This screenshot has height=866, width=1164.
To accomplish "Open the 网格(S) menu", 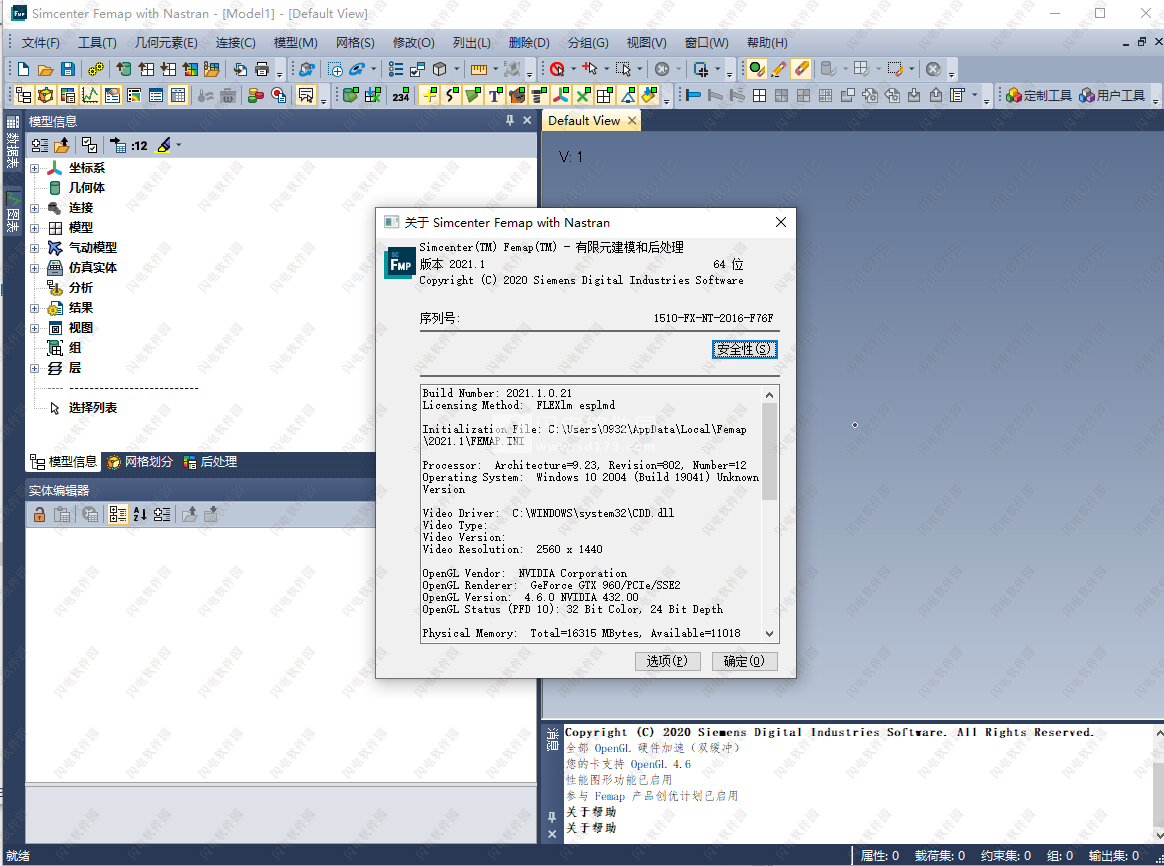I will [x=355, y=43].
